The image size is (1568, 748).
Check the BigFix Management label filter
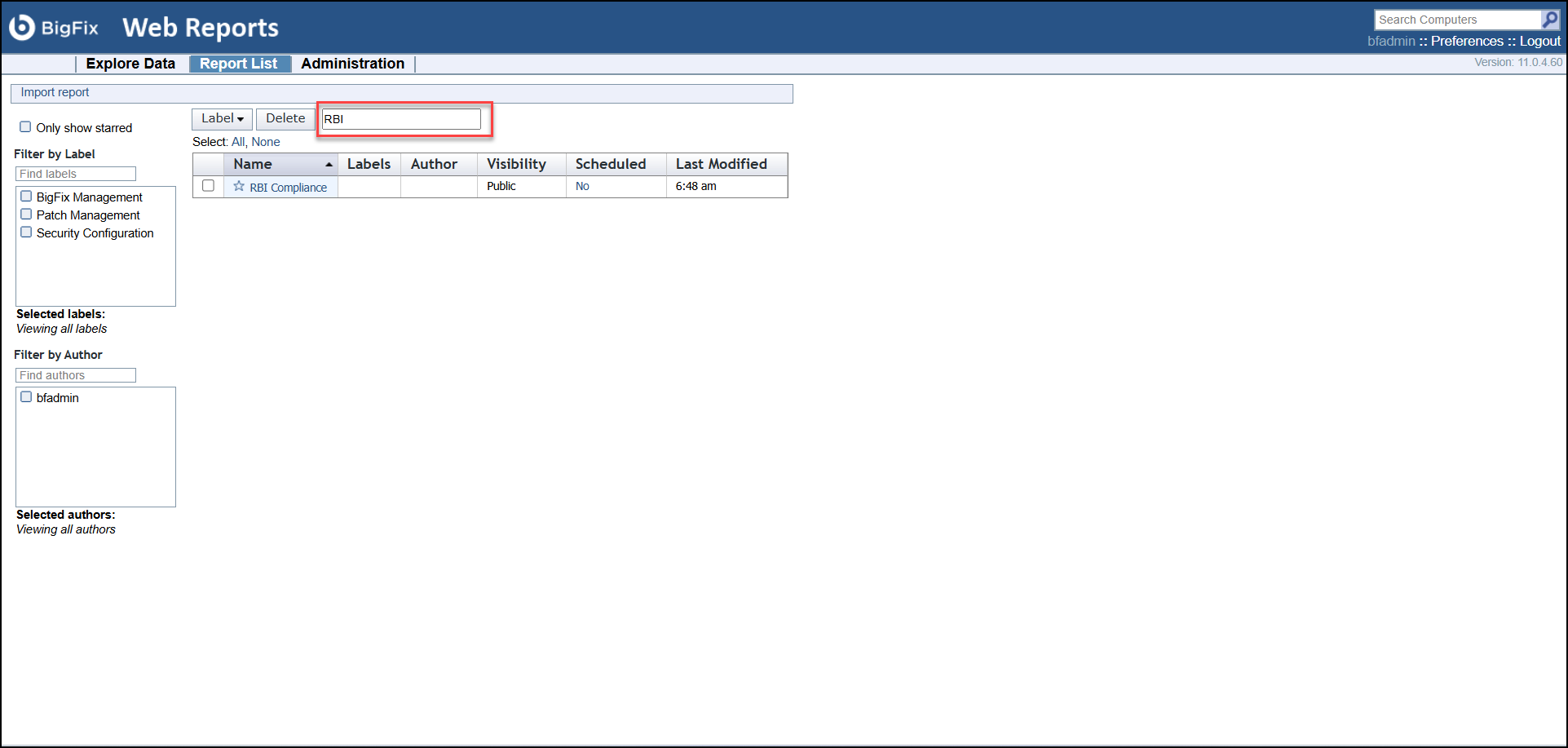[x=26, y=196]
